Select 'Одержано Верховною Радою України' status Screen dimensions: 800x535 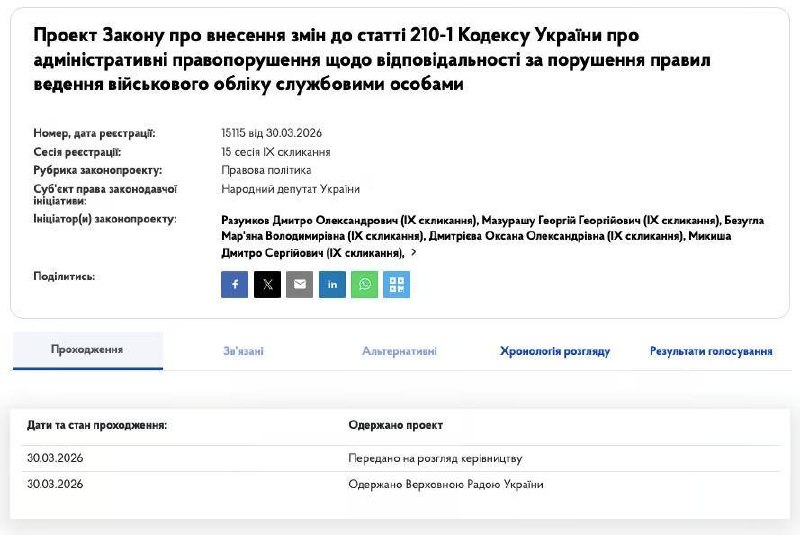tap(446, 484)
